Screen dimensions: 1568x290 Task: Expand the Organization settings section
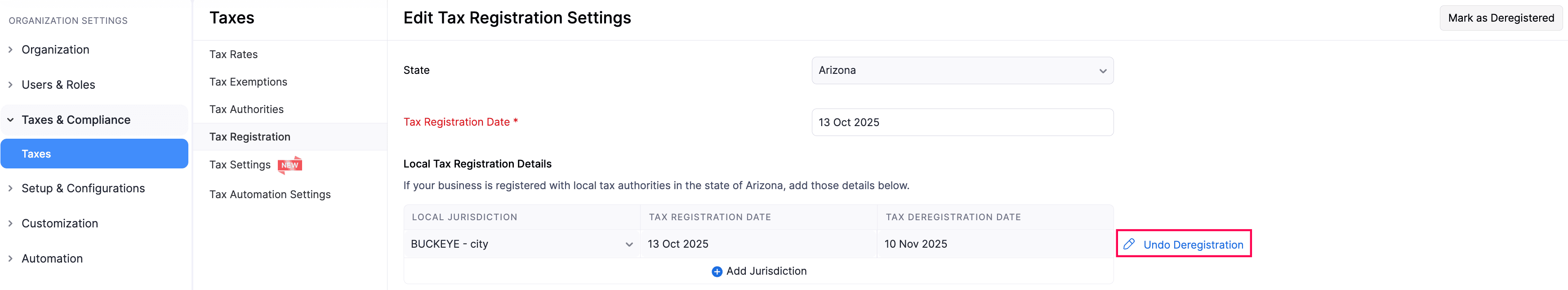(x=55, y=50)
